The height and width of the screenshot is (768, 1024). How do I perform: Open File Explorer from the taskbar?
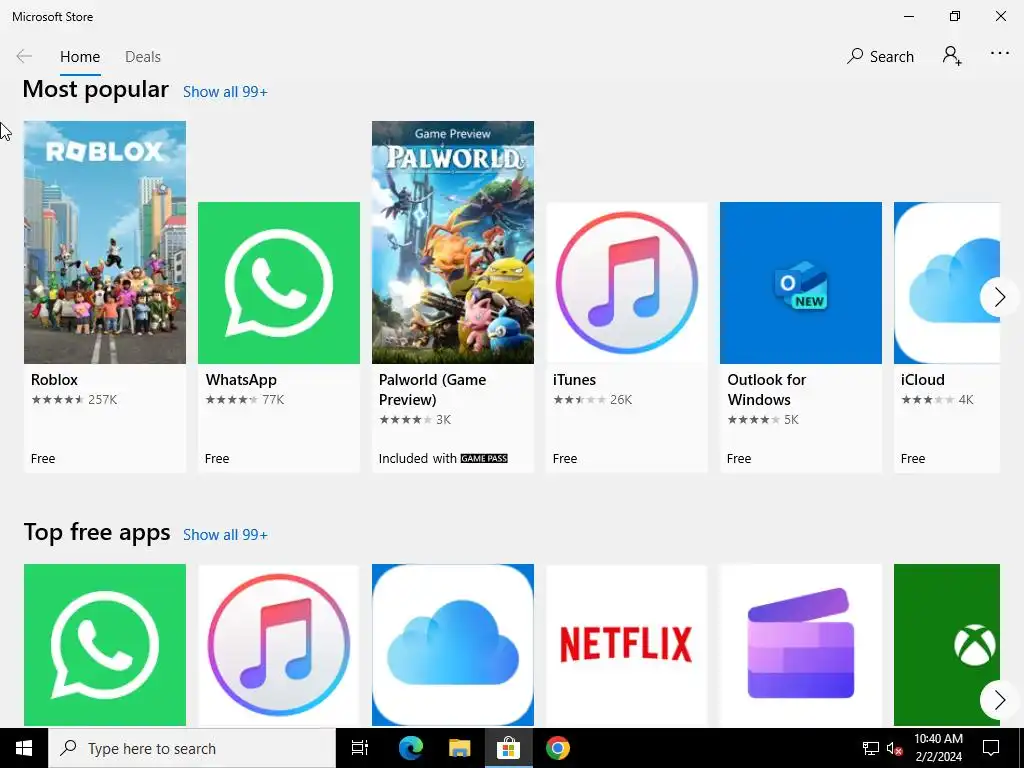tap(460, 748)
